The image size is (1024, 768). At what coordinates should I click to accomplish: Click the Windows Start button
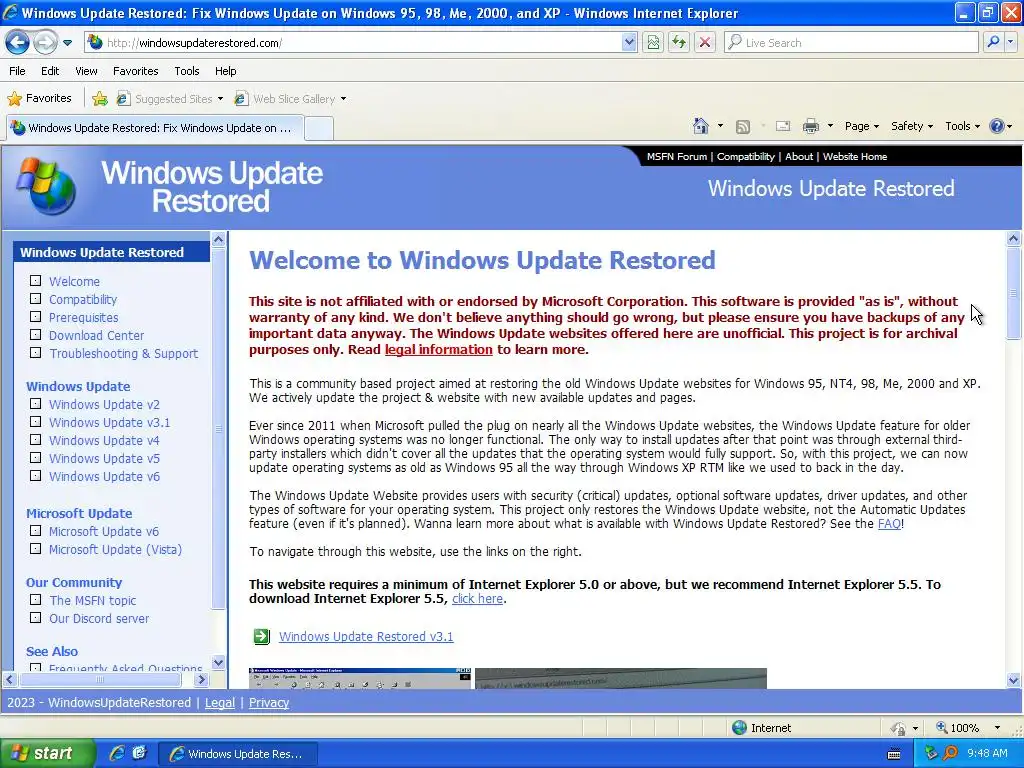(x=47, y=754)
